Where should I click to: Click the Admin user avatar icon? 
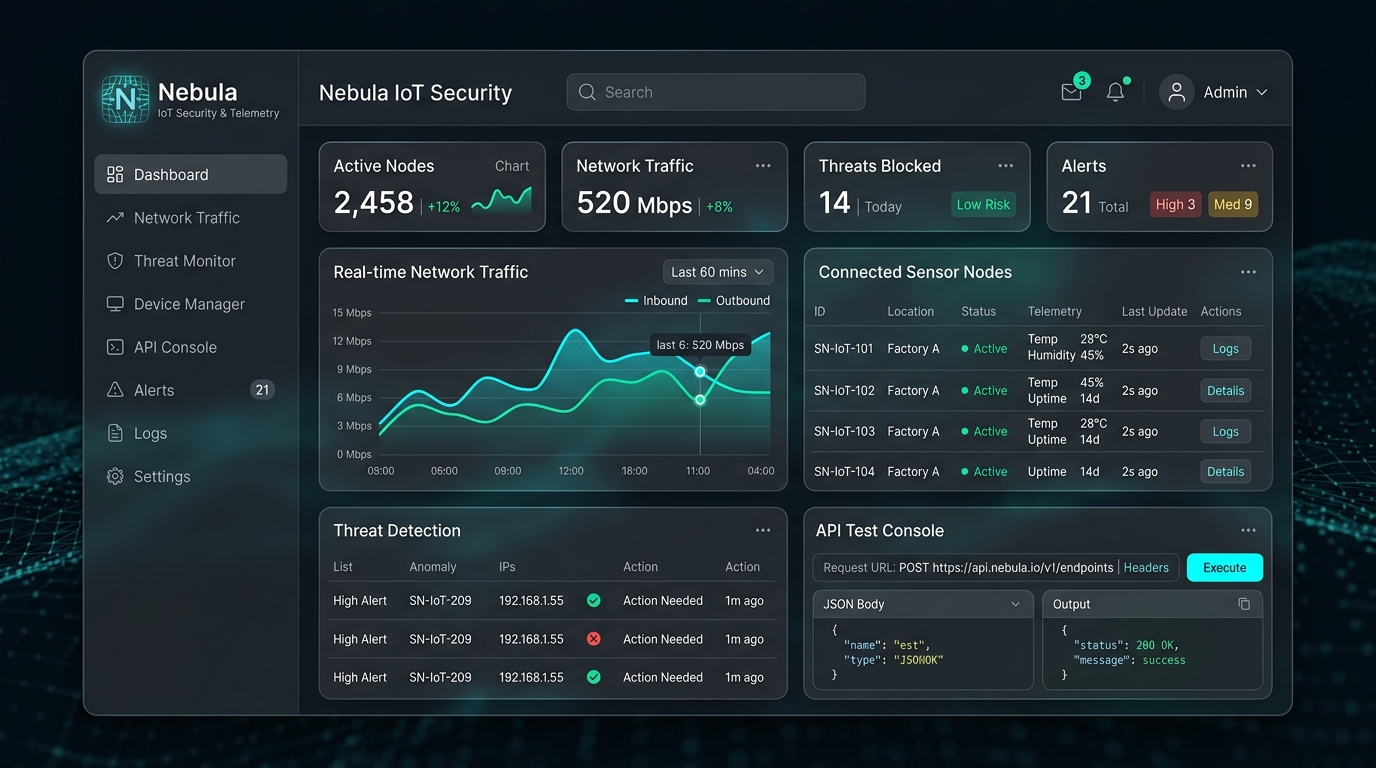point(1177,92)
